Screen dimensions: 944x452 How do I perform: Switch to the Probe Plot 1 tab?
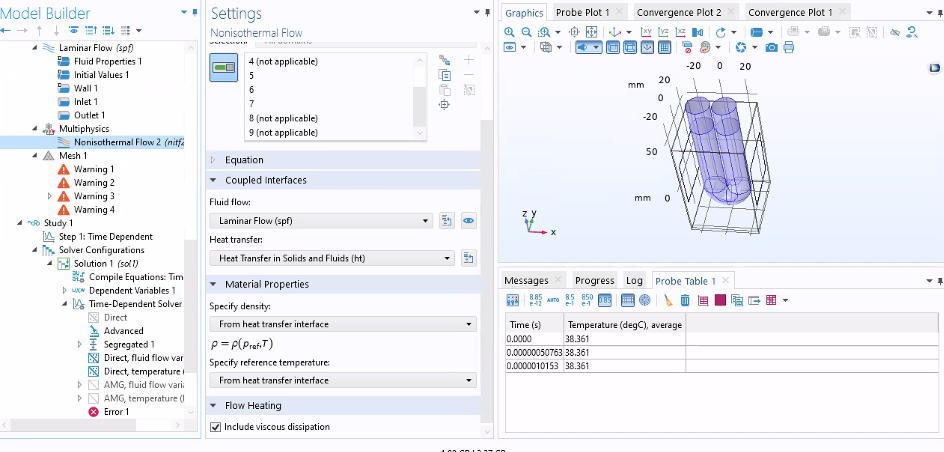(584, 12)
